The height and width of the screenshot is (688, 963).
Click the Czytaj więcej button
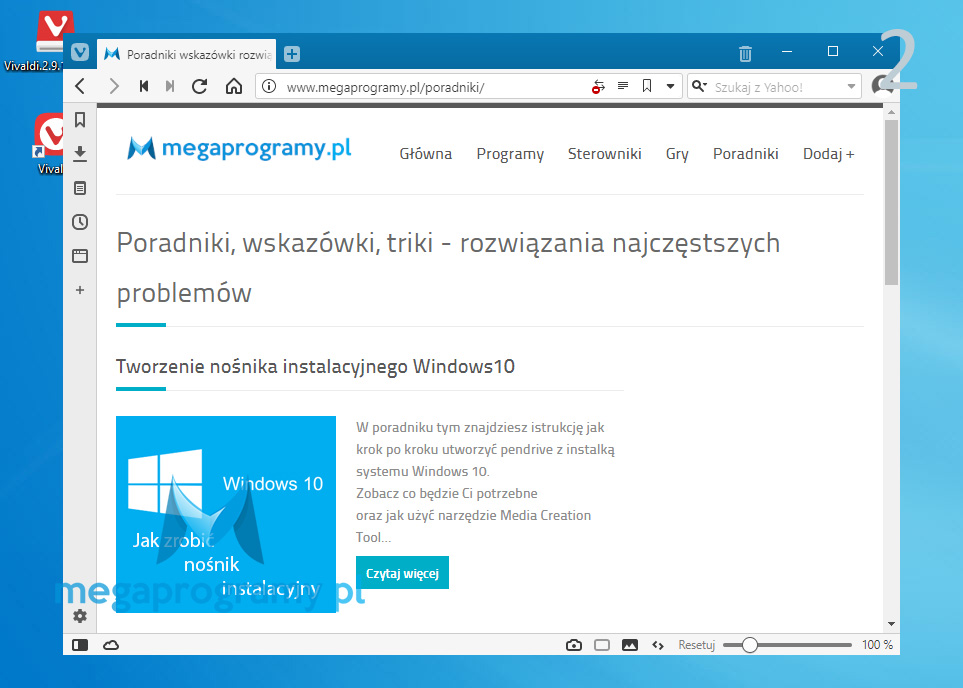(402, 573)
